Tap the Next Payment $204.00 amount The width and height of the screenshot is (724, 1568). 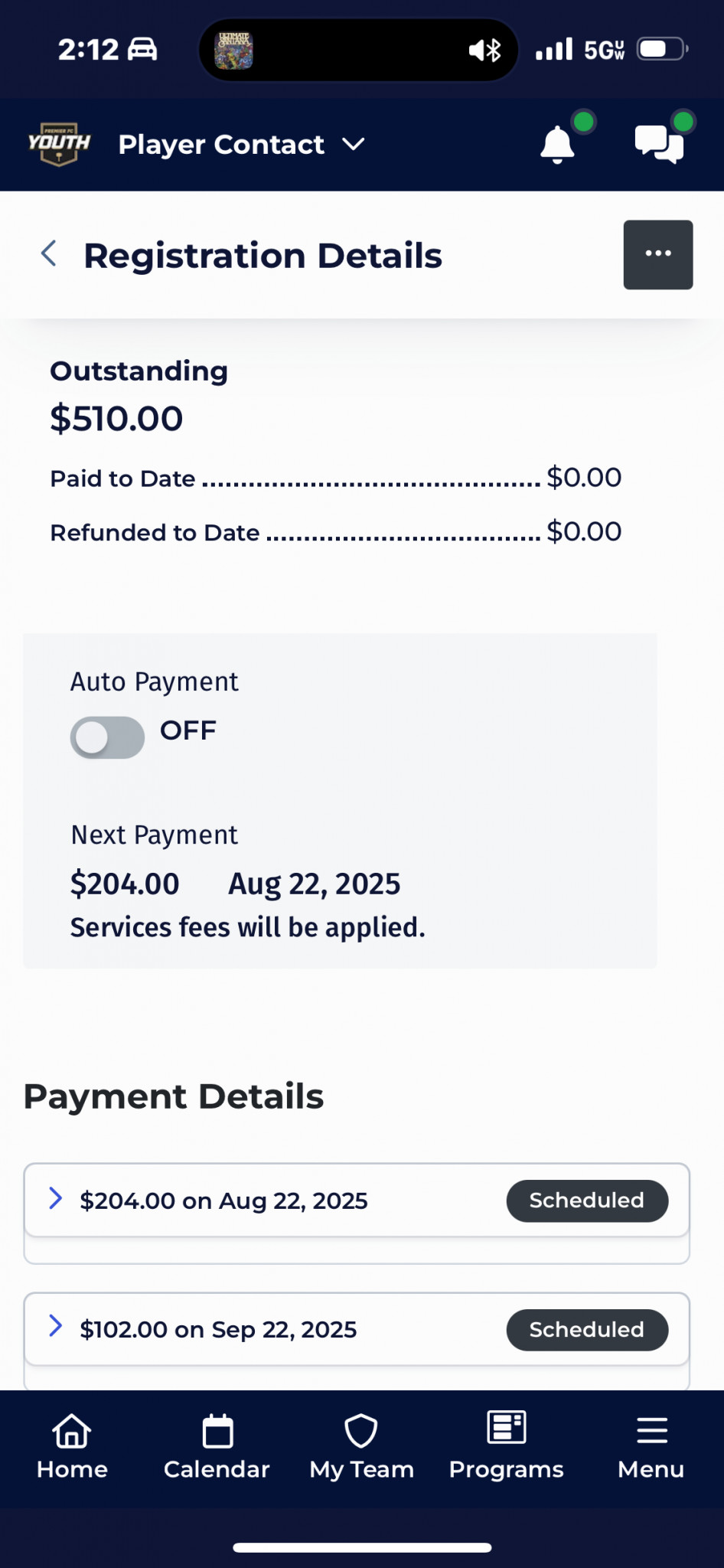coord(125,884)
